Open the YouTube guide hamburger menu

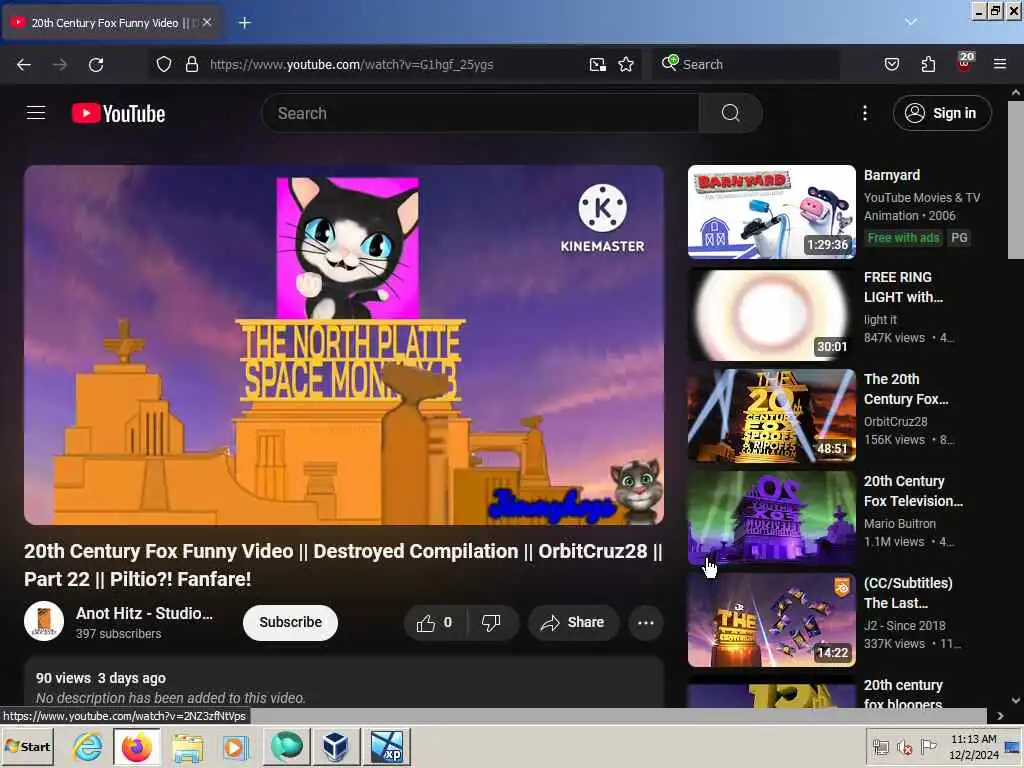(36, 113)
